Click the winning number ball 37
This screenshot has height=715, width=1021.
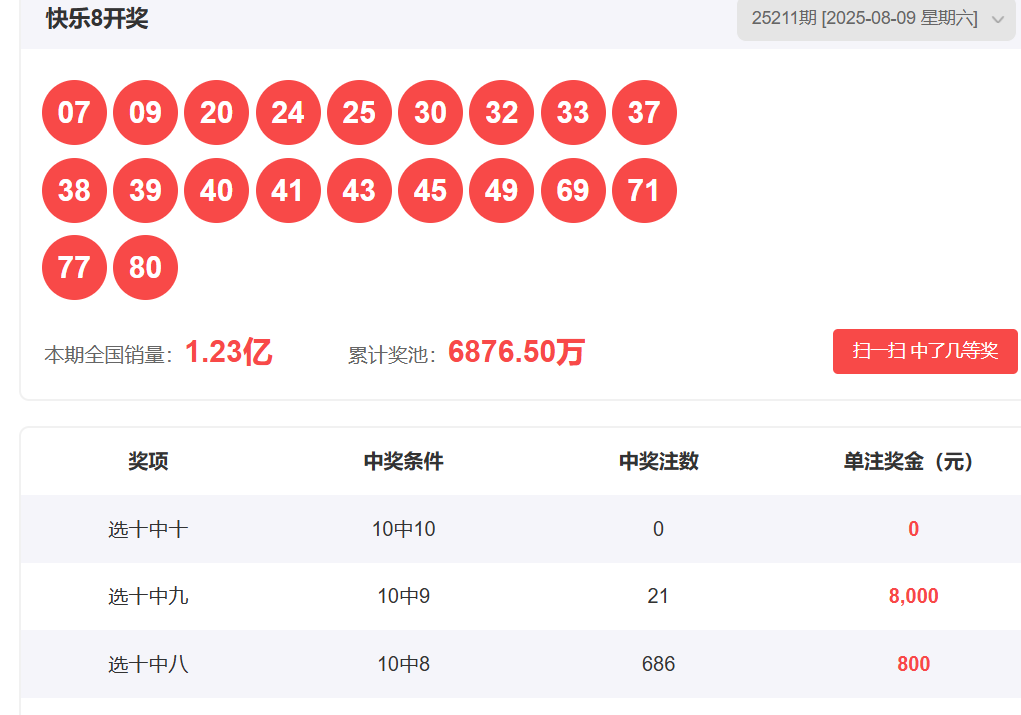[645, 113]
